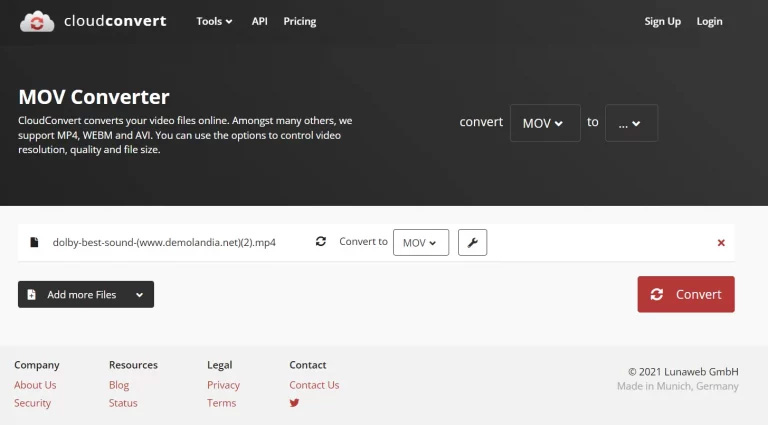Click the Login link
Screen dimensions: 768x425
(x=709, y=21)
